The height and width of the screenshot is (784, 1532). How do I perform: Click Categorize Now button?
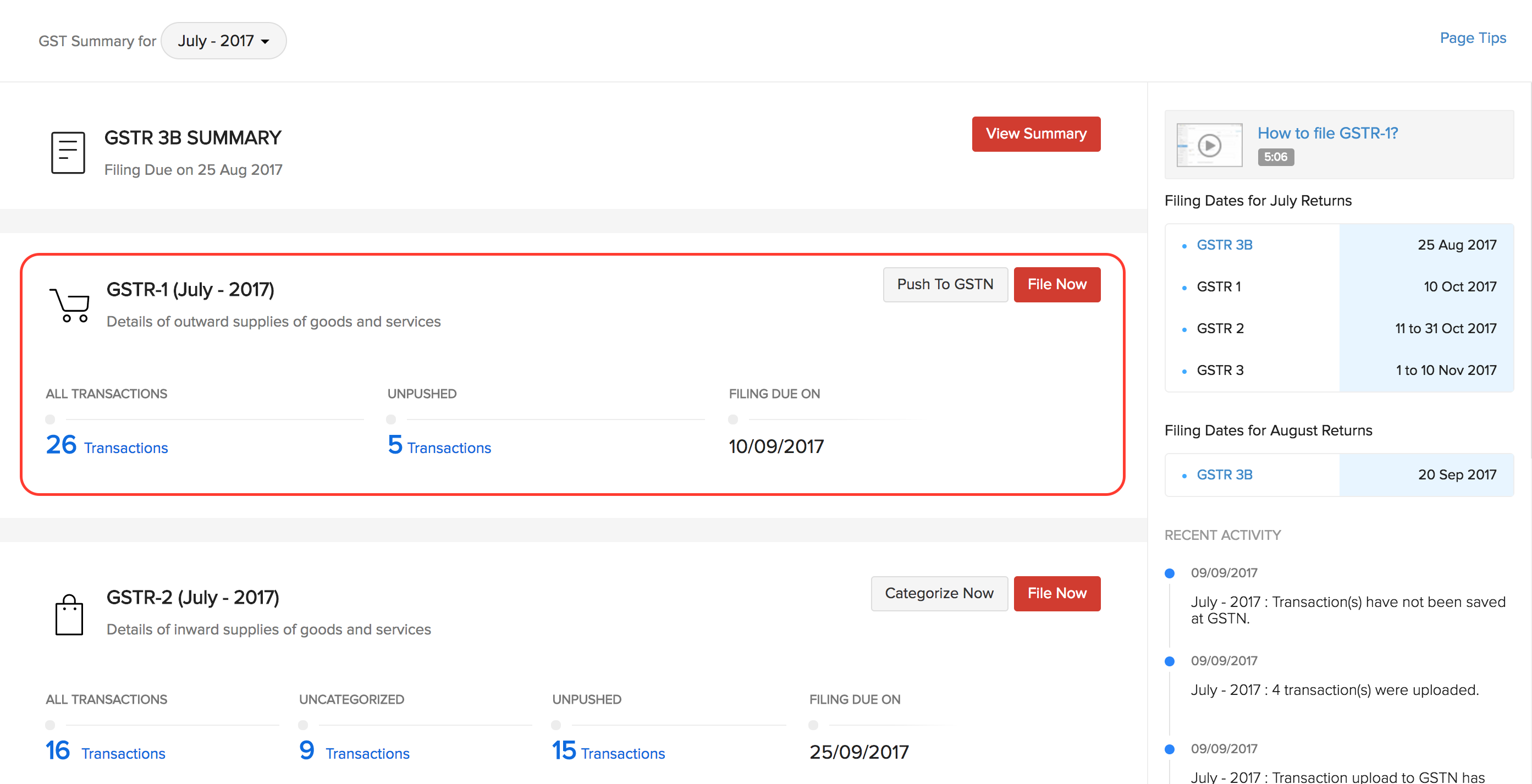click(x=939, y=593)
